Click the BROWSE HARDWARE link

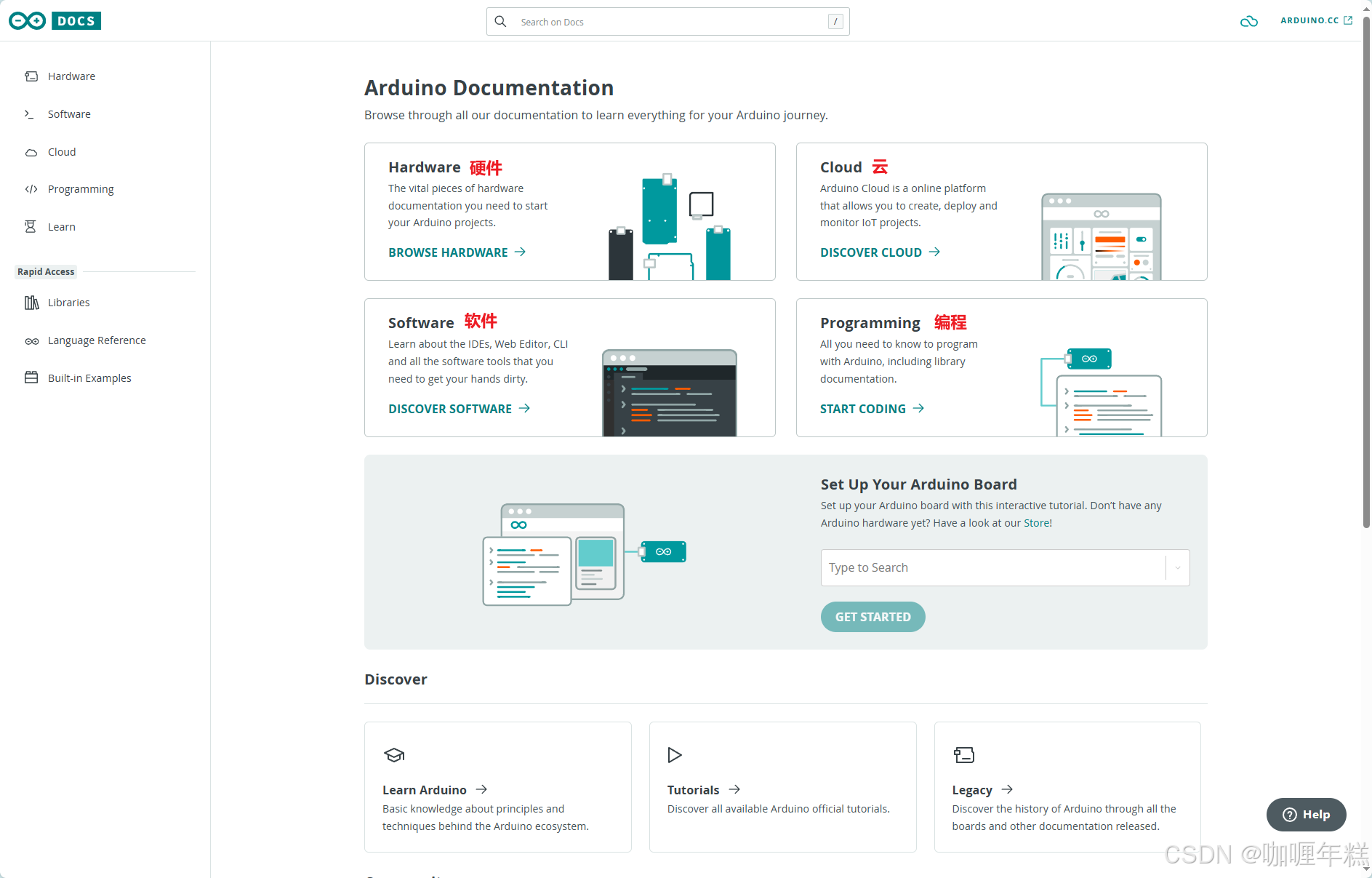point(448,252)
